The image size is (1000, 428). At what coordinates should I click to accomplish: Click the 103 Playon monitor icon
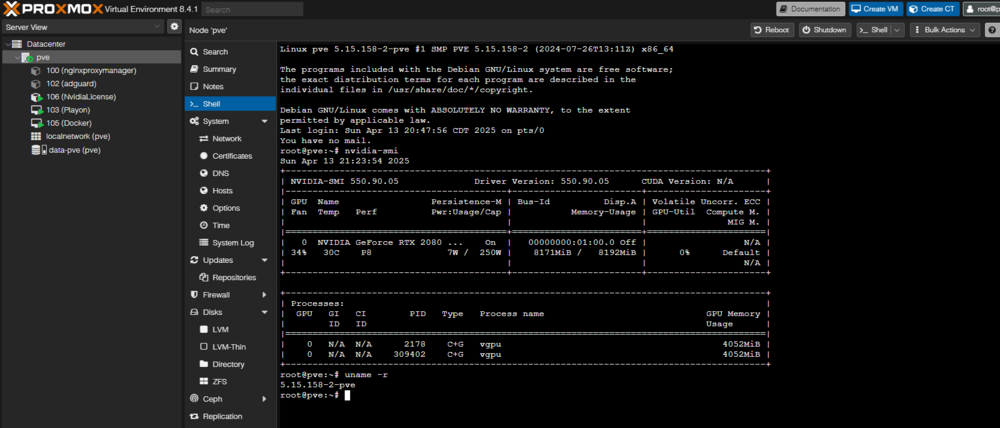[36, 110]
